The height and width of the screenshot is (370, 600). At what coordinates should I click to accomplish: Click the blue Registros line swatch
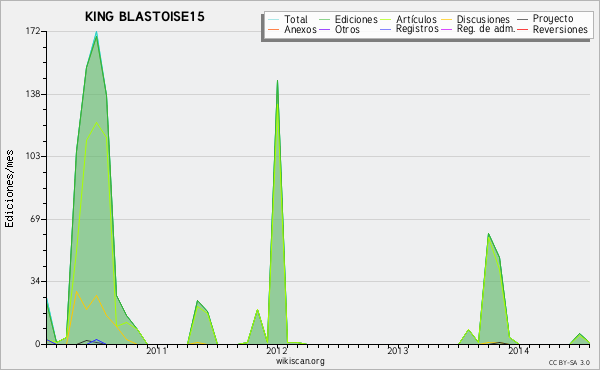click(x=385, y=29)
